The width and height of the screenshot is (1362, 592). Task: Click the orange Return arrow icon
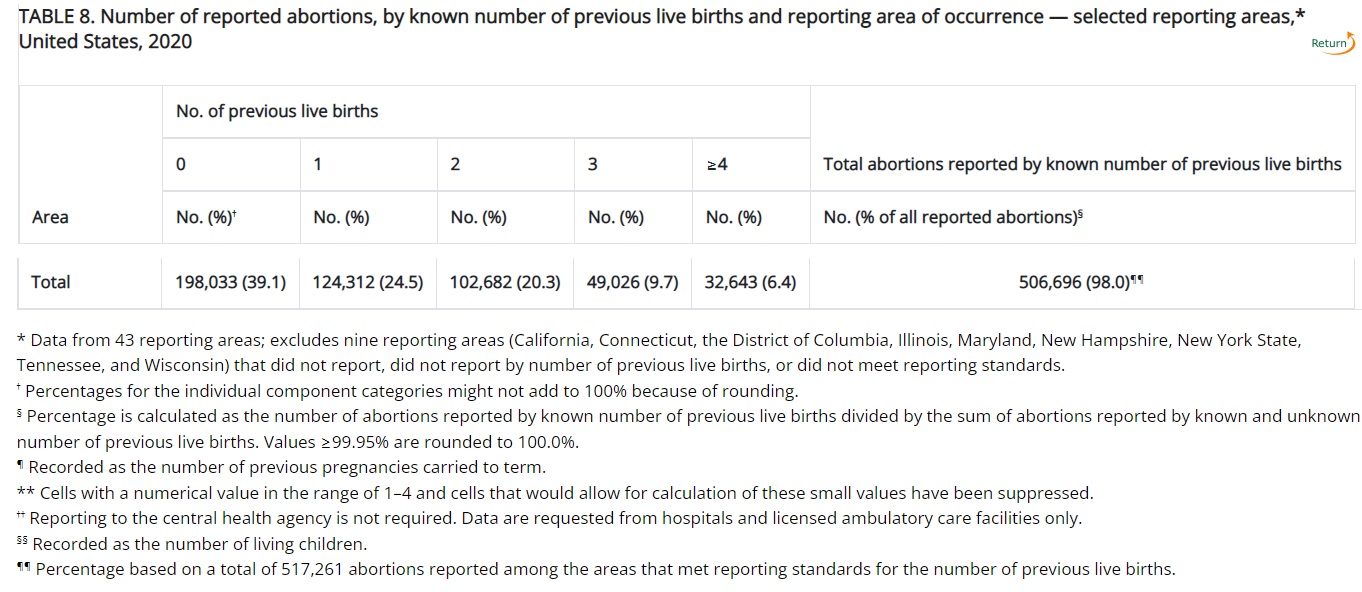1352,43
